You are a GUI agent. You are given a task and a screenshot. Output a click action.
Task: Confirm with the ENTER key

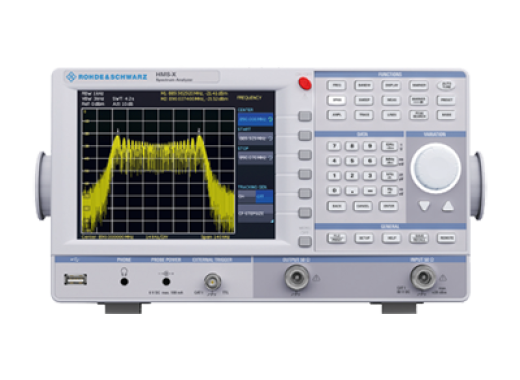(x=389, y=206)
